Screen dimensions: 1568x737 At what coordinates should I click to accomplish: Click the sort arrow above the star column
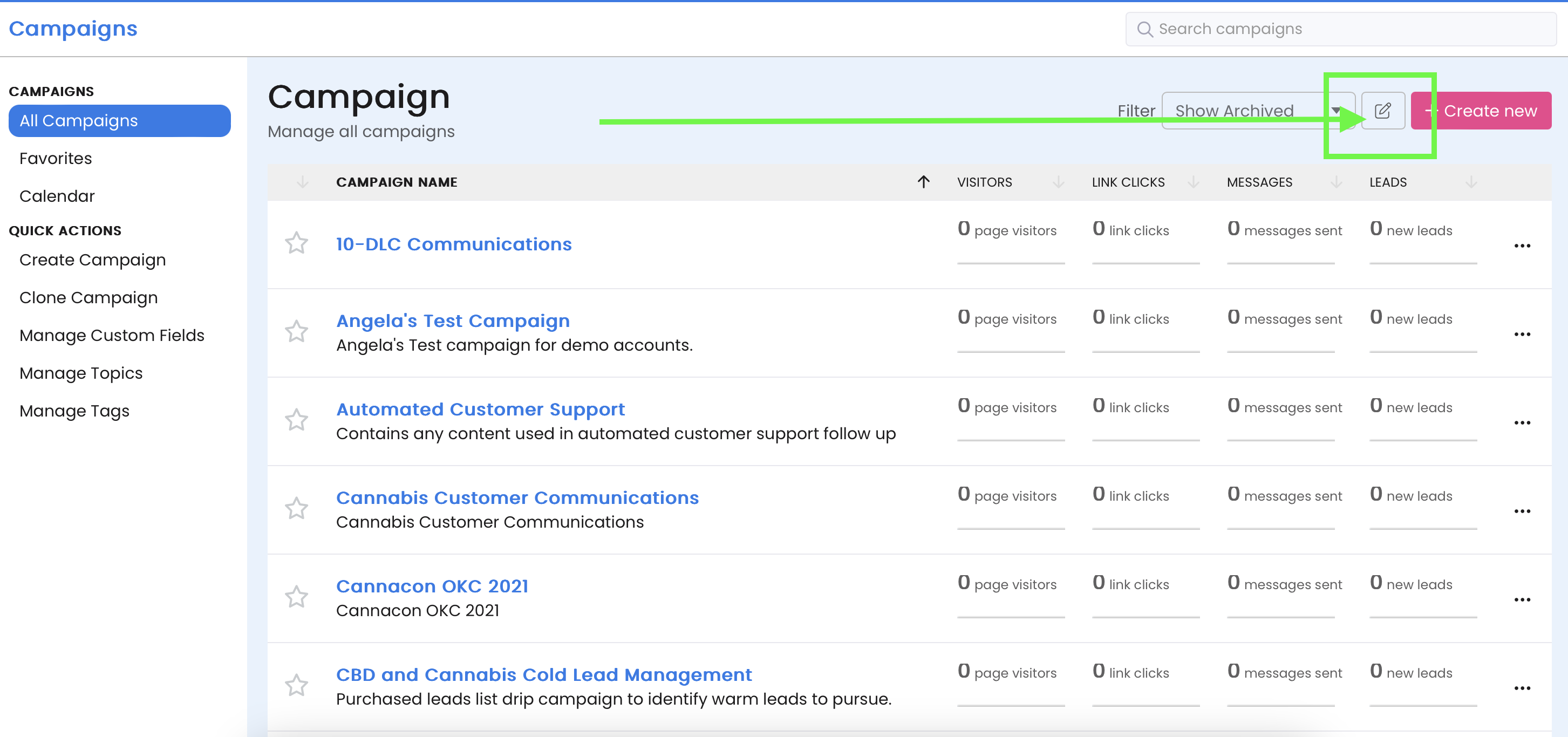[x=303, y=182]
